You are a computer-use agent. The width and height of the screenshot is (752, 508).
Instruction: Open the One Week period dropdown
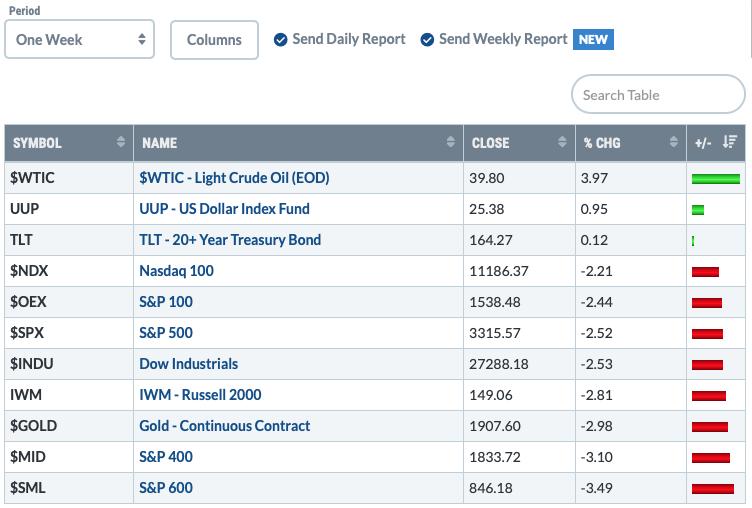(80, 39)
